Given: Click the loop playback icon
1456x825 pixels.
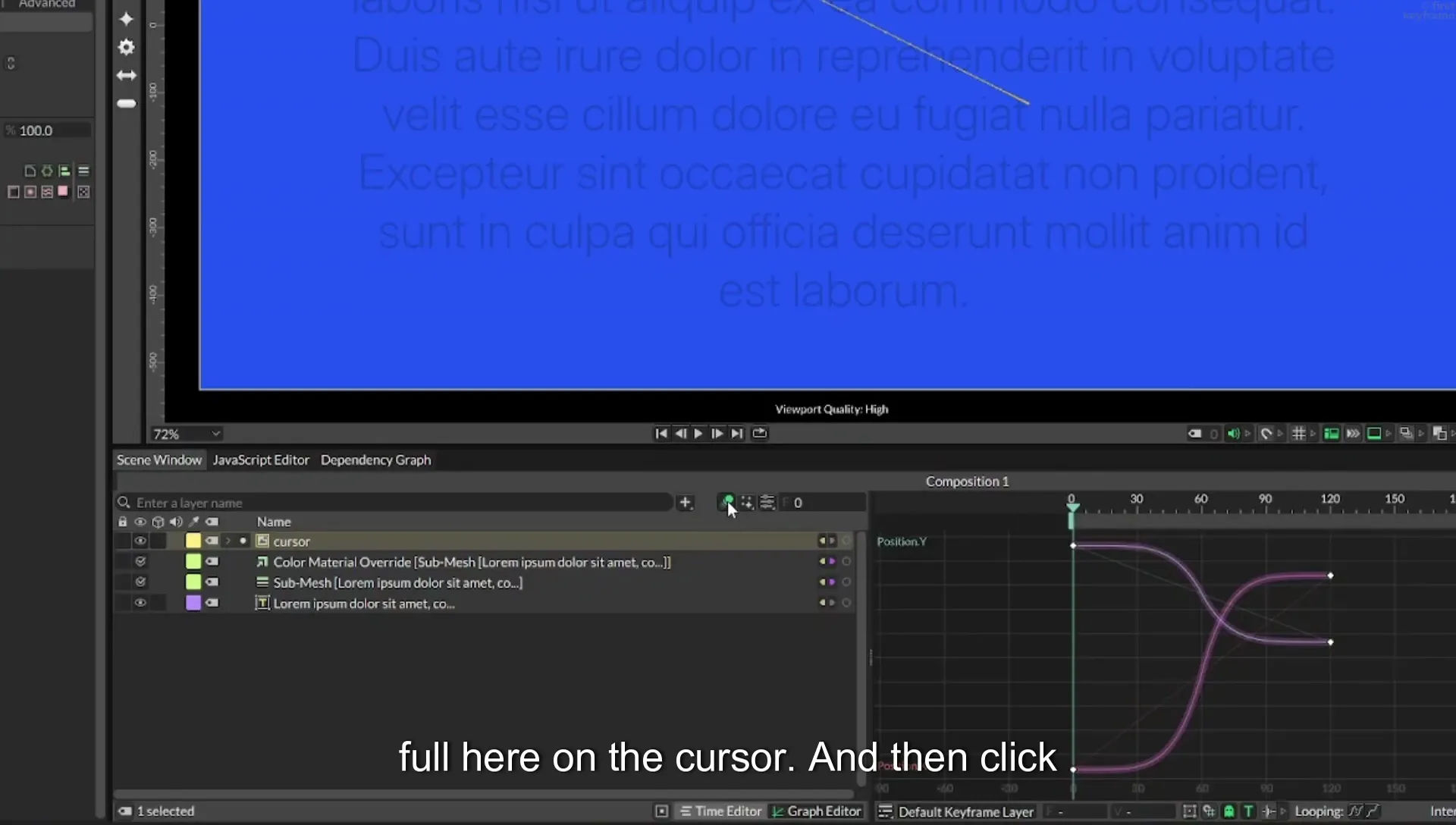Looking at the screenshot, I should 759,433.
